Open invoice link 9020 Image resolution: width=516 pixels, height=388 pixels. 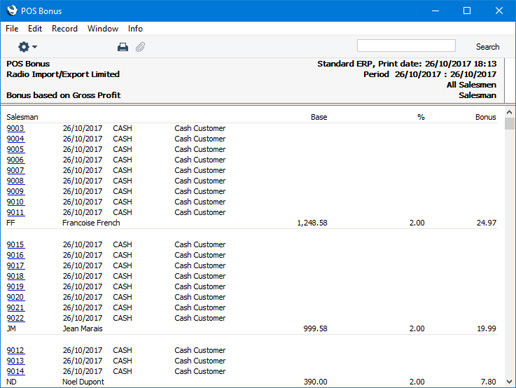point(15,297)
